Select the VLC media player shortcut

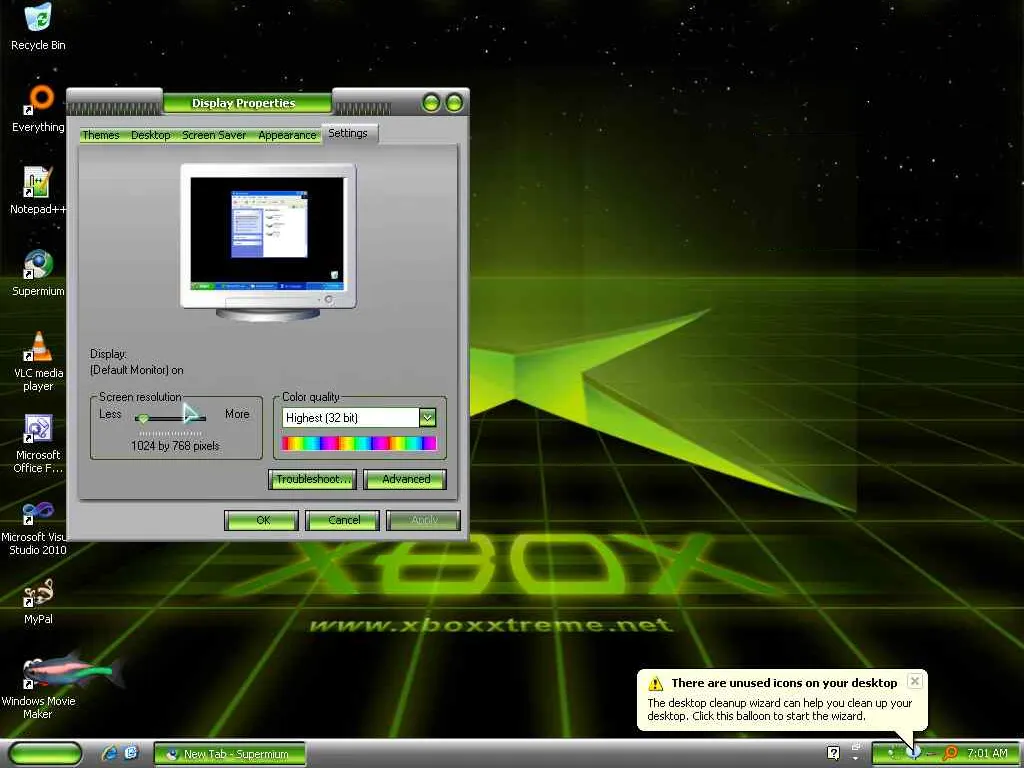click(x=38, y=361)
